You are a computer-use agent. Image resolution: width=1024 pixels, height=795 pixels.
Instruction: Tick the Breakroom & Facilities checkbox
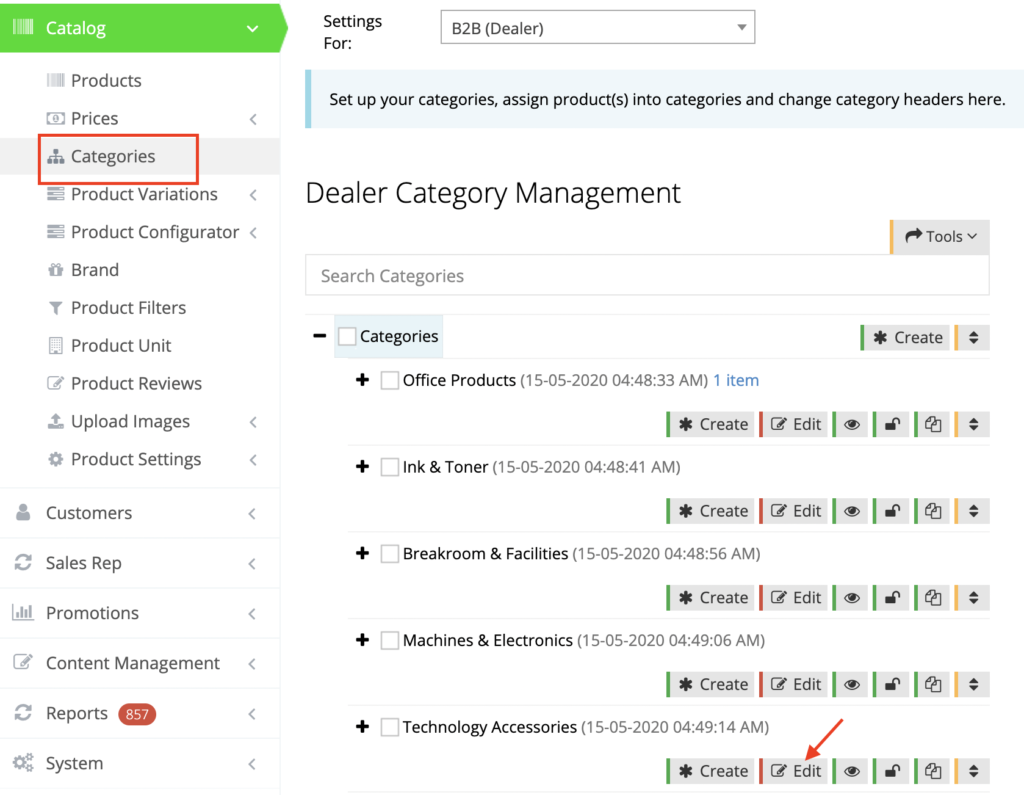pos(390,554)
